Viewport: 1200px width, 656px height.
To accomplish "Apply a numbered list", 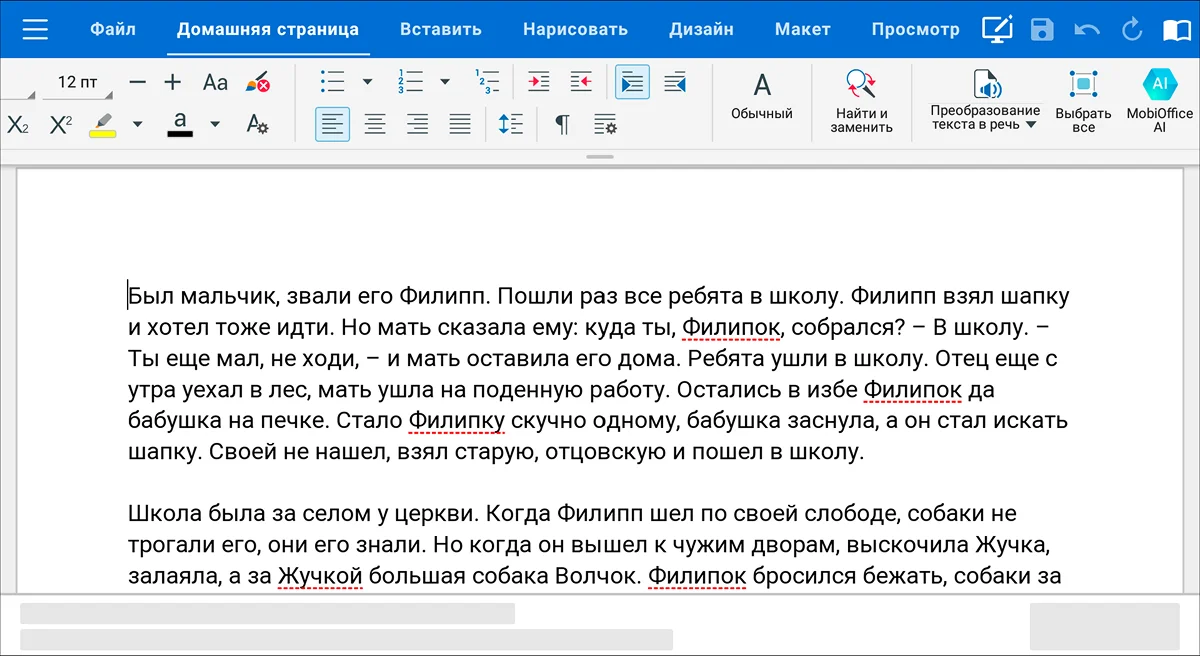I will click(410, 82).
